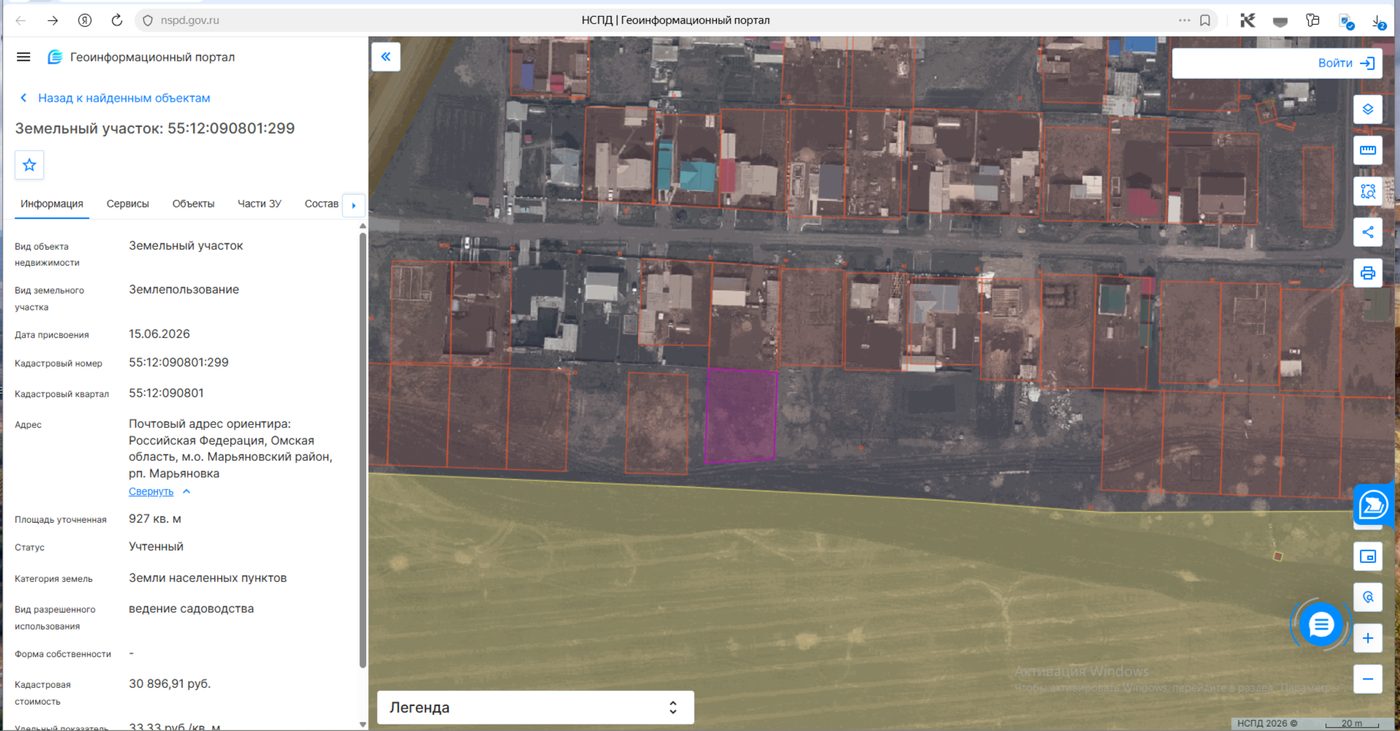Open the main hamburger menu
This screenshot has height=731, width=1400.
click(24, 57)
